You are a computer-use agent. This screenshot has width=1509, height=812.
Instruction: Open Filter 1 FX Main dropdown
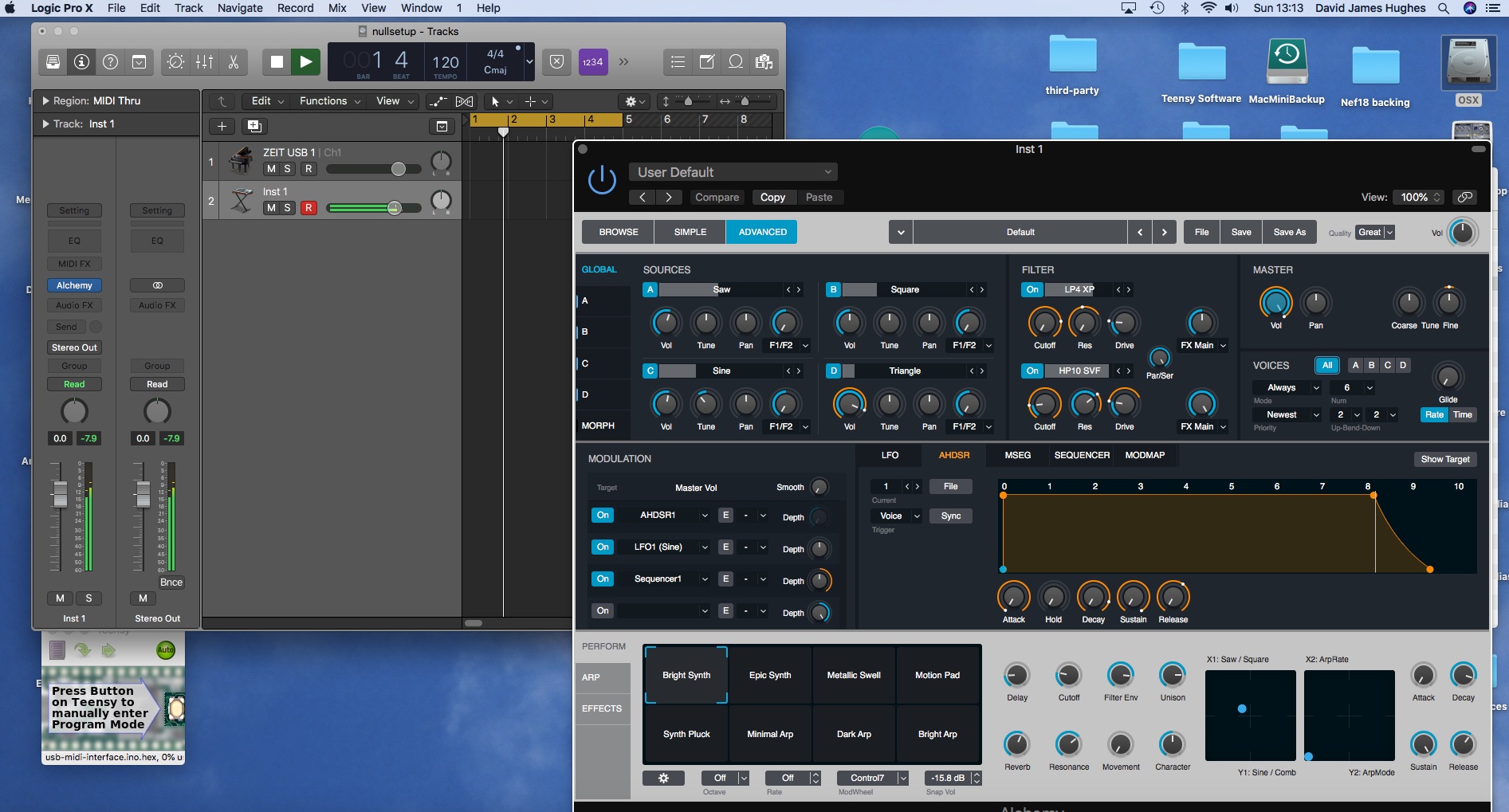pos(1203,345)
